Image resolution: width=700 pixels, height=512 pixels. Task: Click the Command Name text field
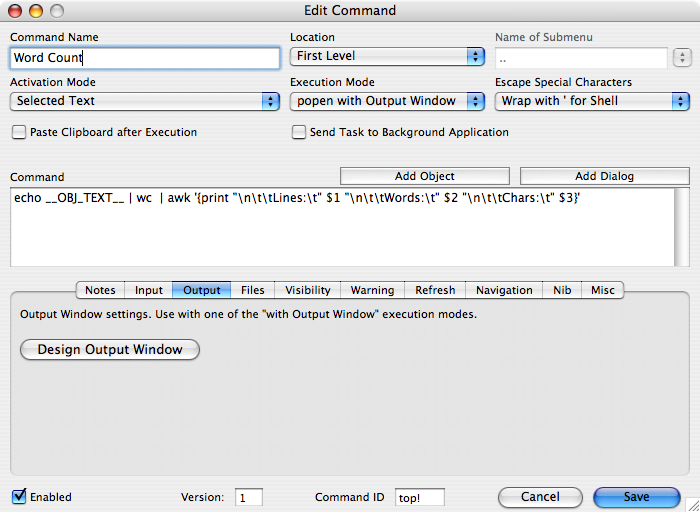[x=144, y=58]
